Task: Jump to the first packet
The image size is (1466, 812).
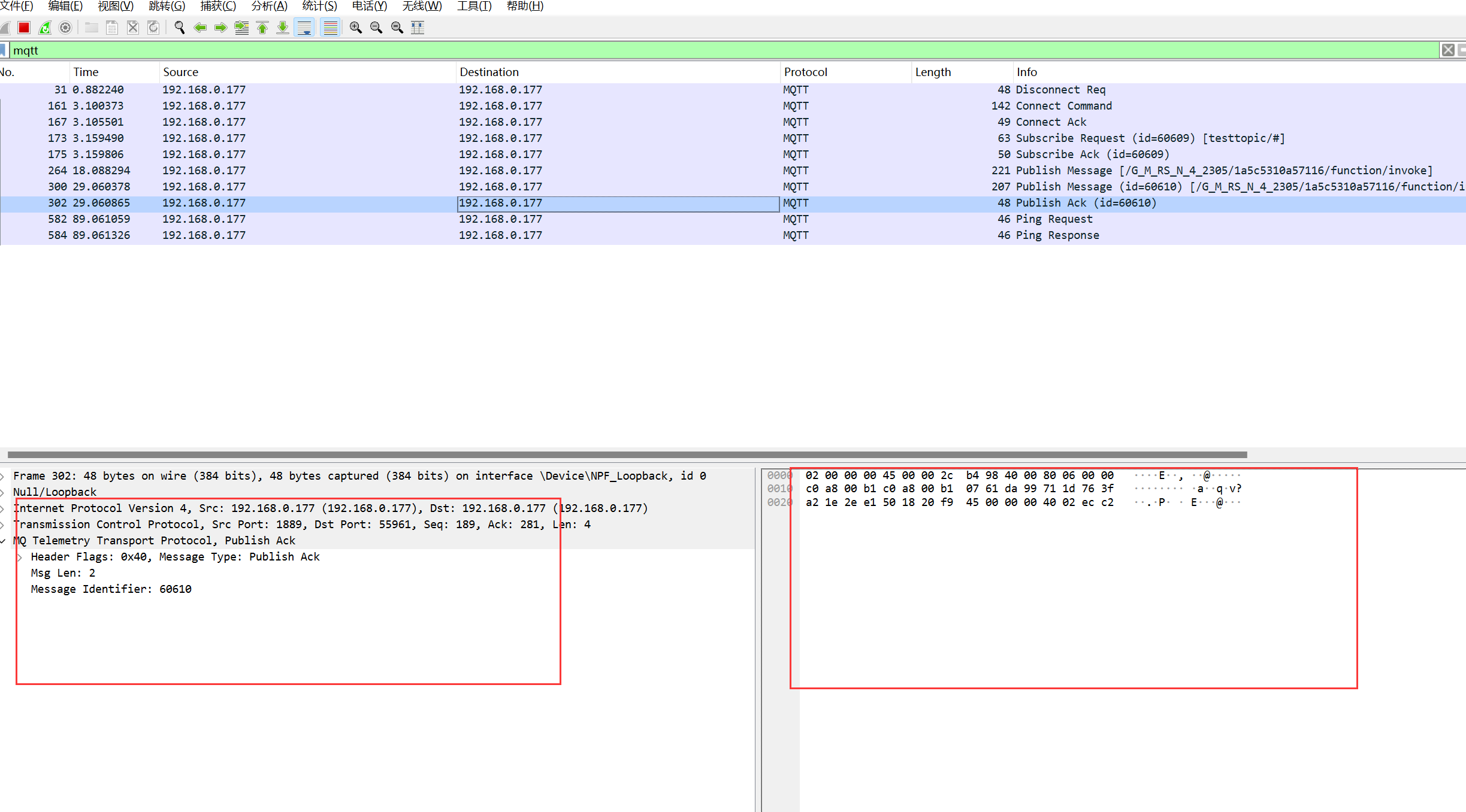Action: 262,28
